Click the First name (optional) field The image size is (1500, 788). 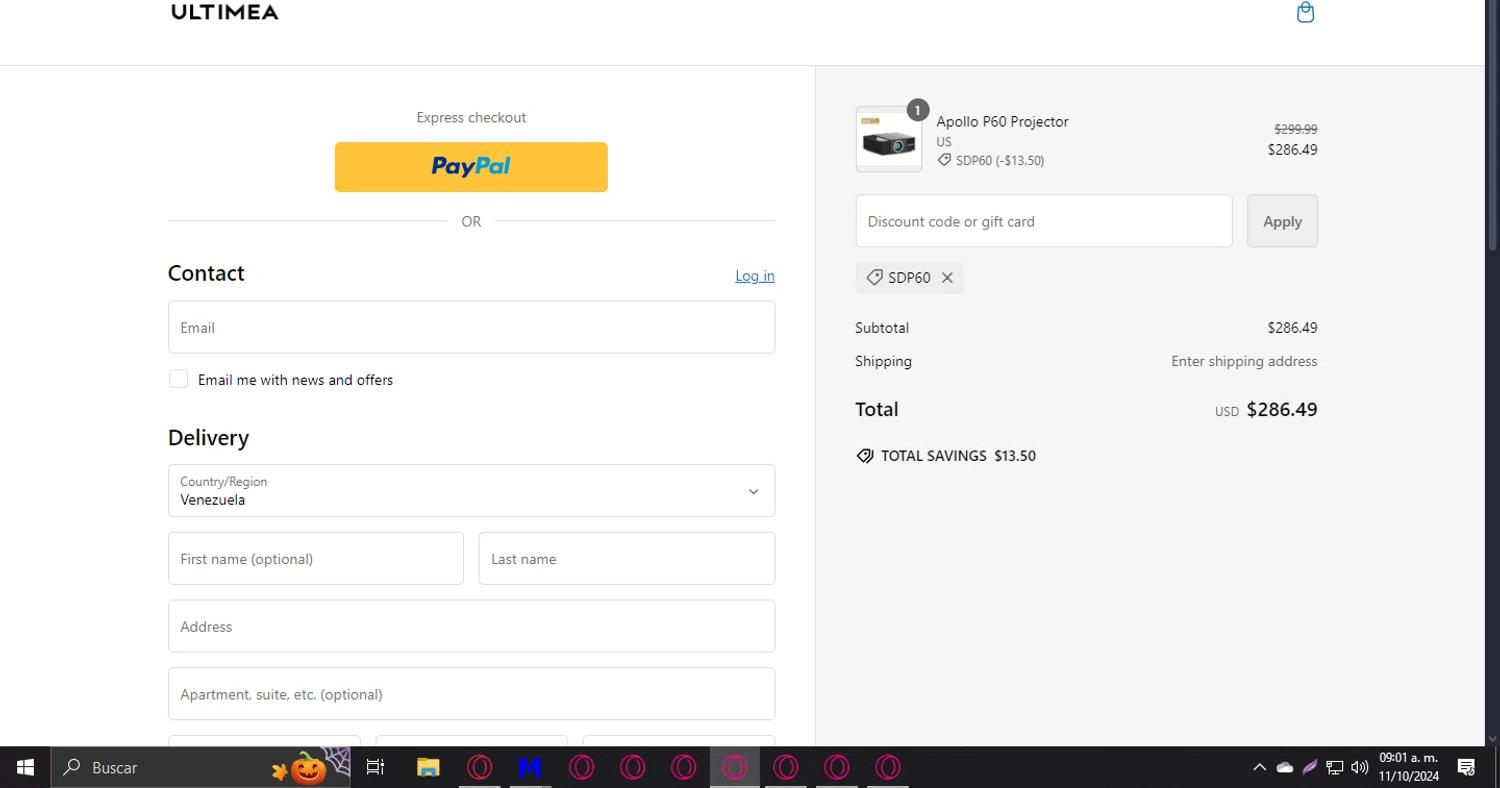[x=316, y=559]
